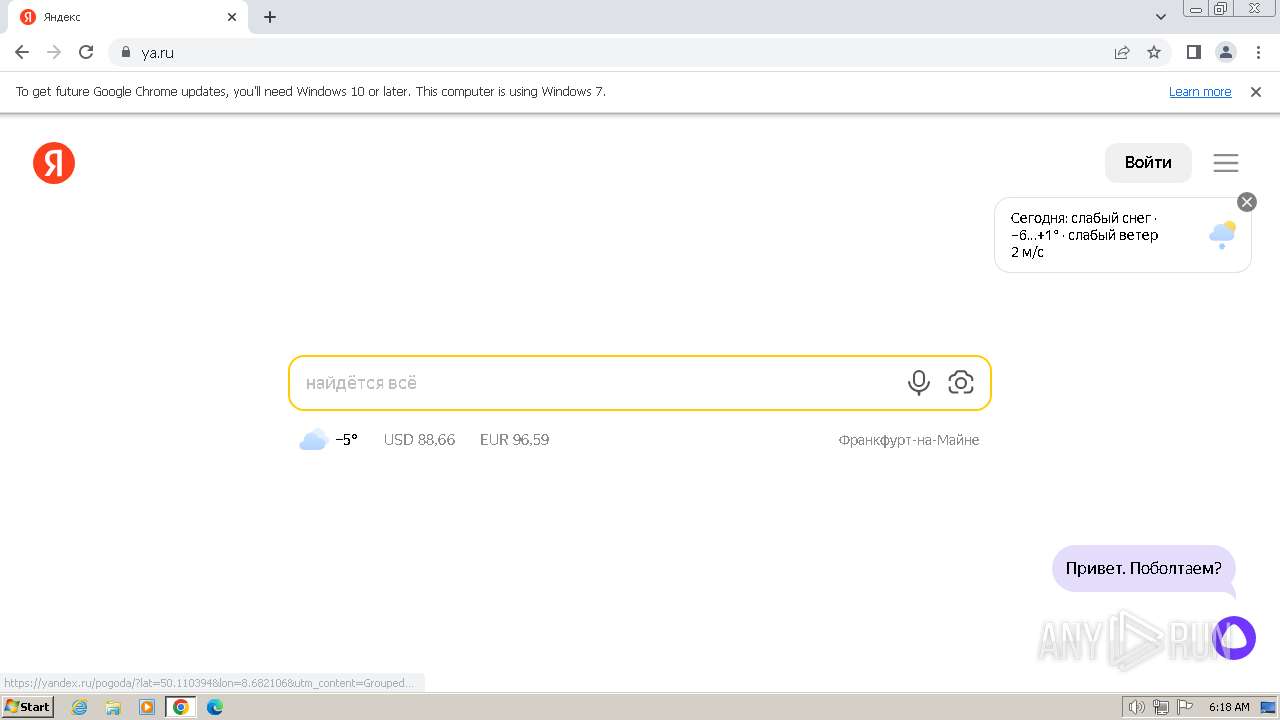1280x720 pixels.
Task: Share this page via the address bar icon
Action: point(1122,52)
